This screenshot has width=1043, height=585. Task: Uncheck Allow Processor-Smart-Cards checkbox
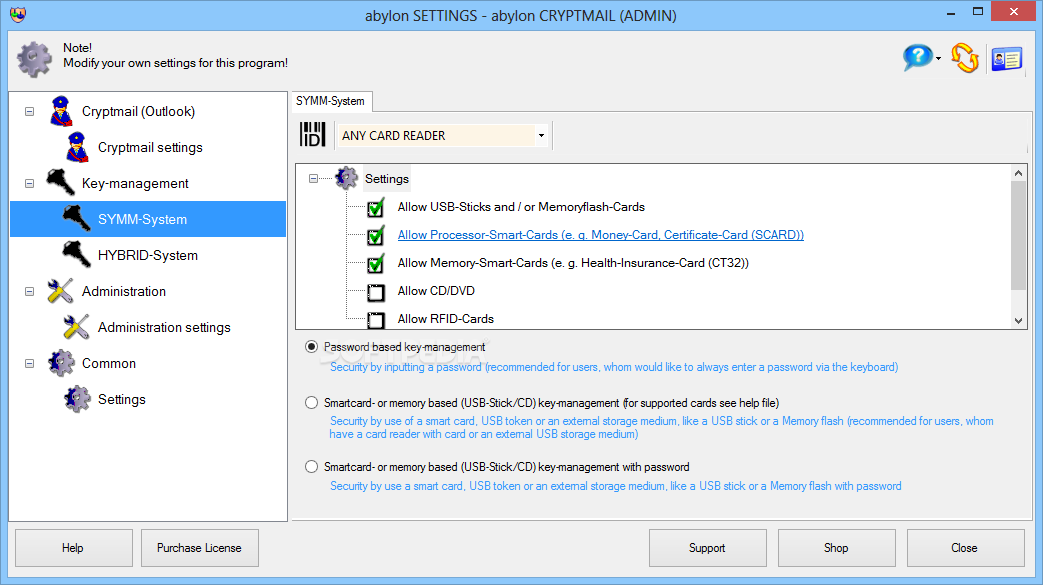tap(376, 236)
